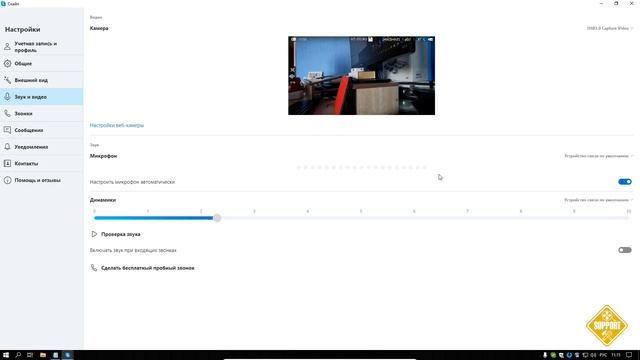Open the account and profile settings section

[42, 47]
